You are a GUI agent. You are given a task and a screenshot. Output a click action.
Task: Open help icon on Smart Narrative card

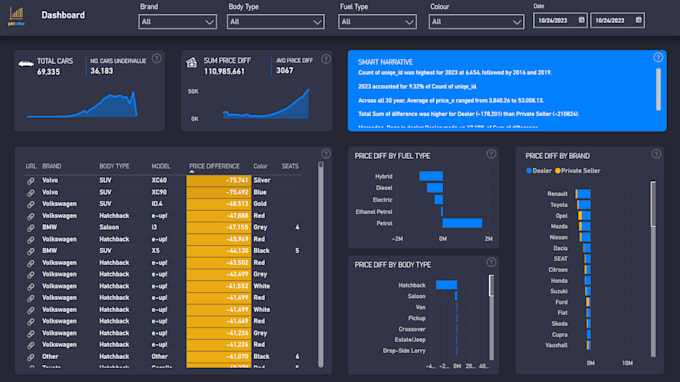click(x=658, y=57)
